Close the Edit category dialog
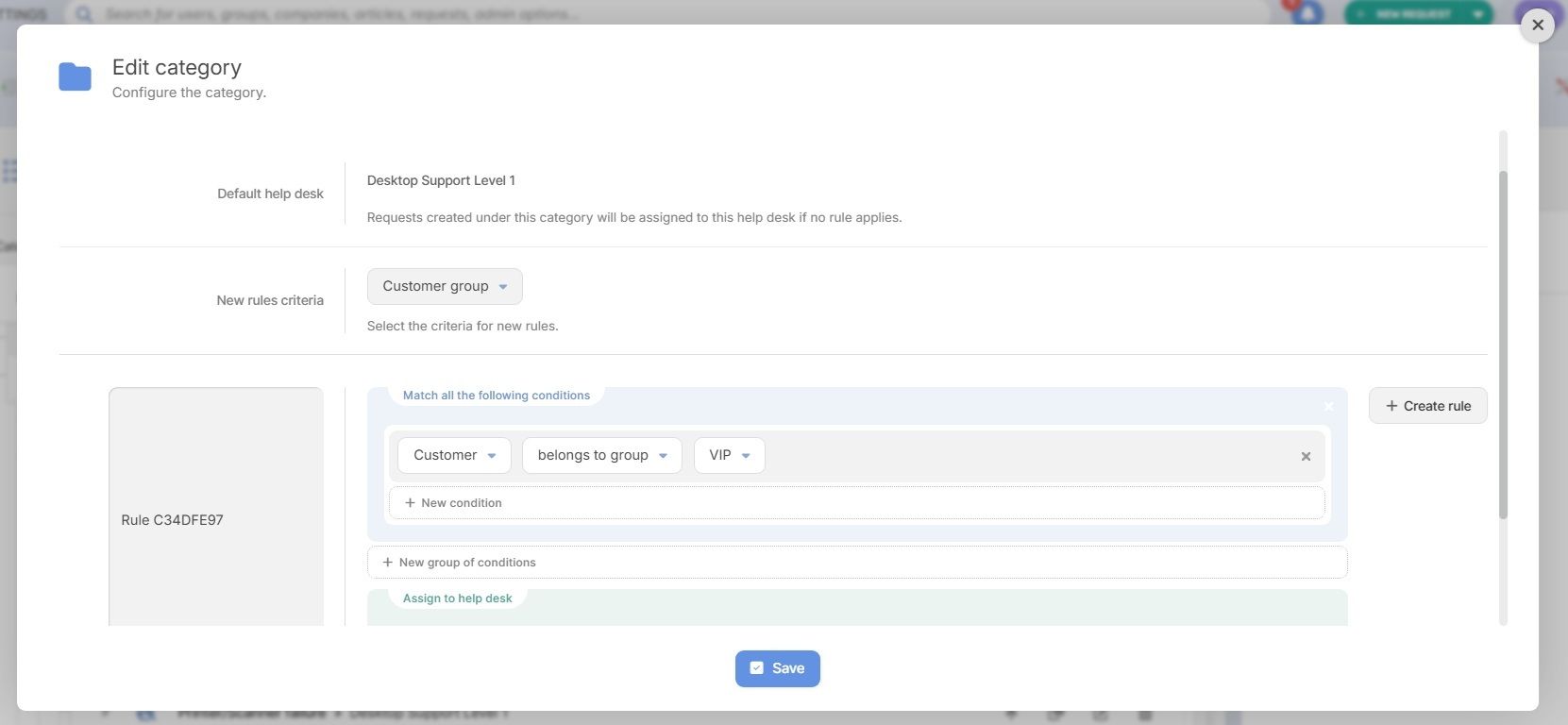This screenshot has height=725, width=1568. pyautogui.click(x=1538, y=25)
